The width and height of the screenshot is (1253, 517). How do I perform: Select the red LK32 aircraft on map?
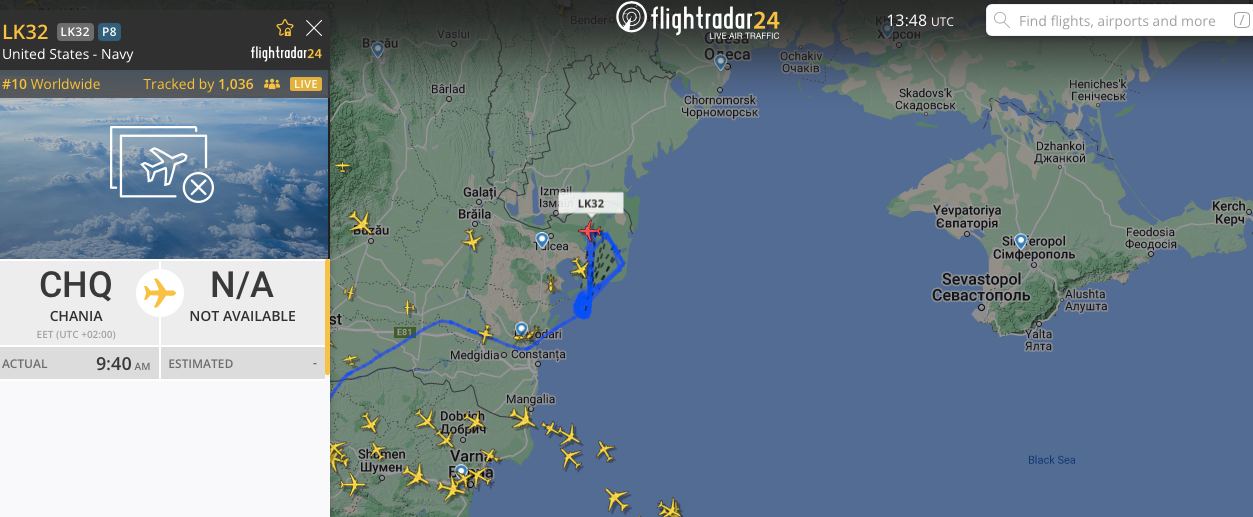590,232
